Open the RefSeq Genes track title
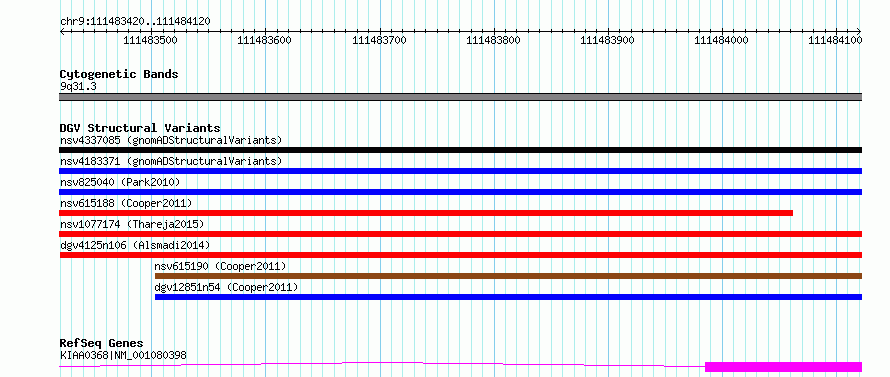This screenshot has height=377, width=890. [101, 344]
